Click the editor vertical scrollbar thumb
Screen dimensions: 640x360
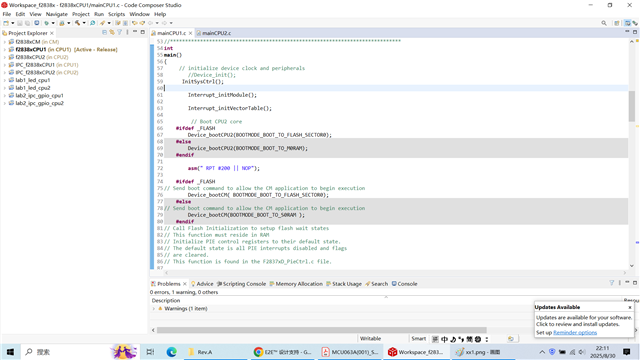coord(631,106)
